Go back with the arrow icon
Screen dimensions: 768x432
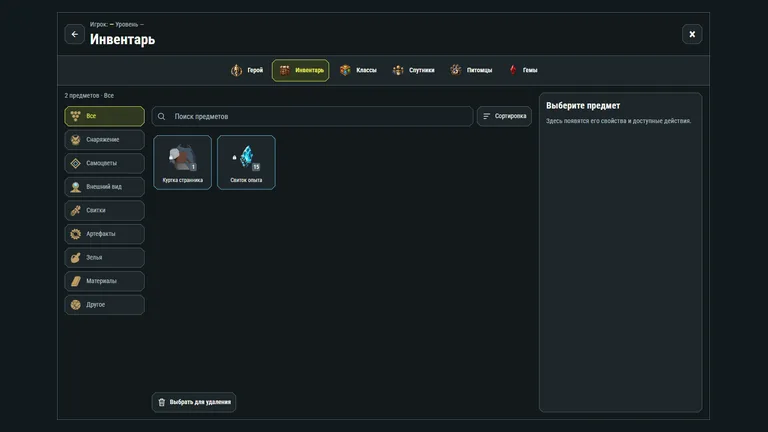pos(74,34)
